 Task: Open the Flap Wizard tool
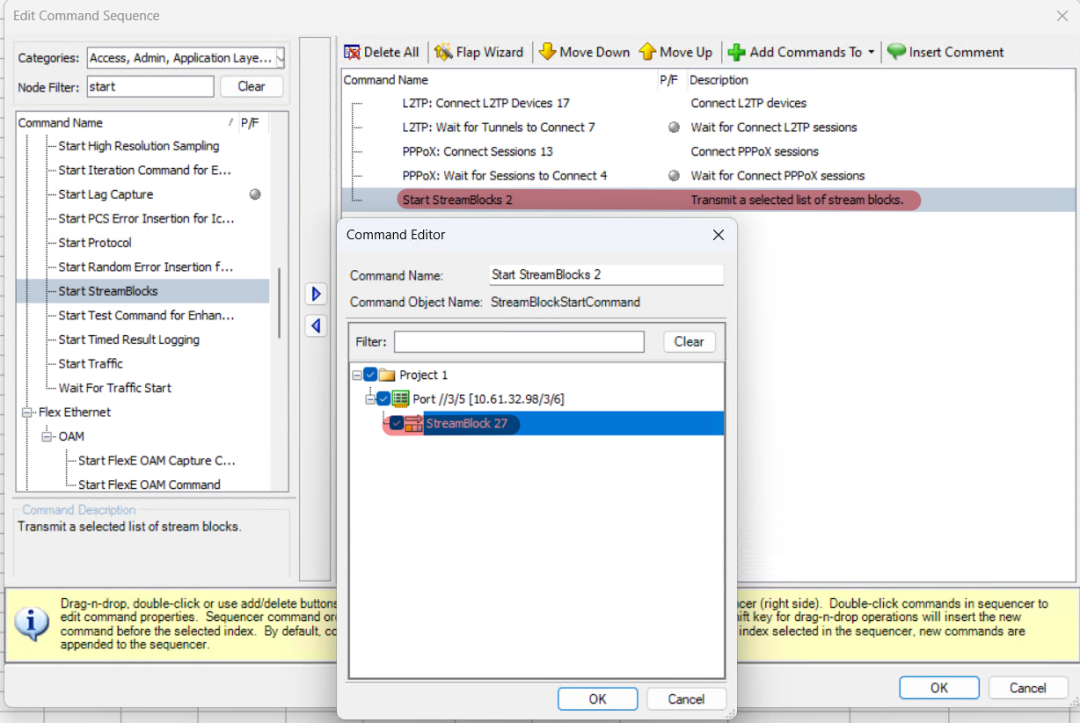444,52
